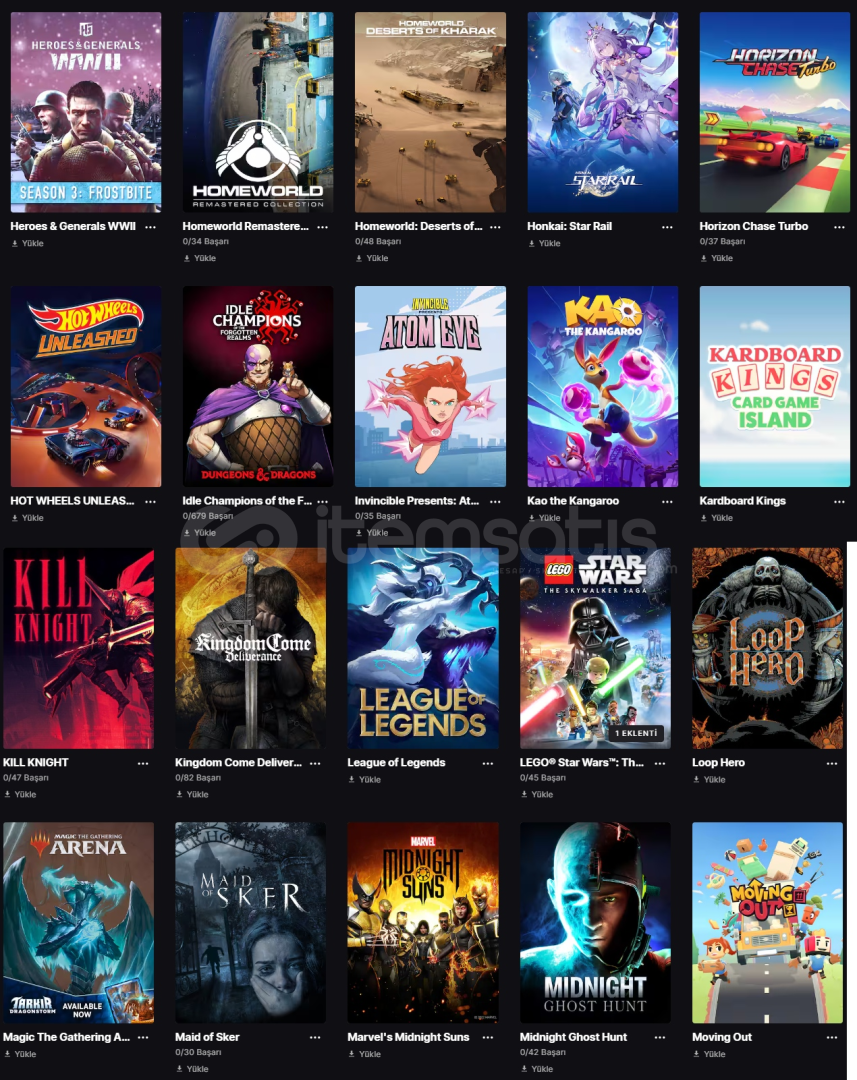Open three-dot menu for League of Legends

point(488,763)
